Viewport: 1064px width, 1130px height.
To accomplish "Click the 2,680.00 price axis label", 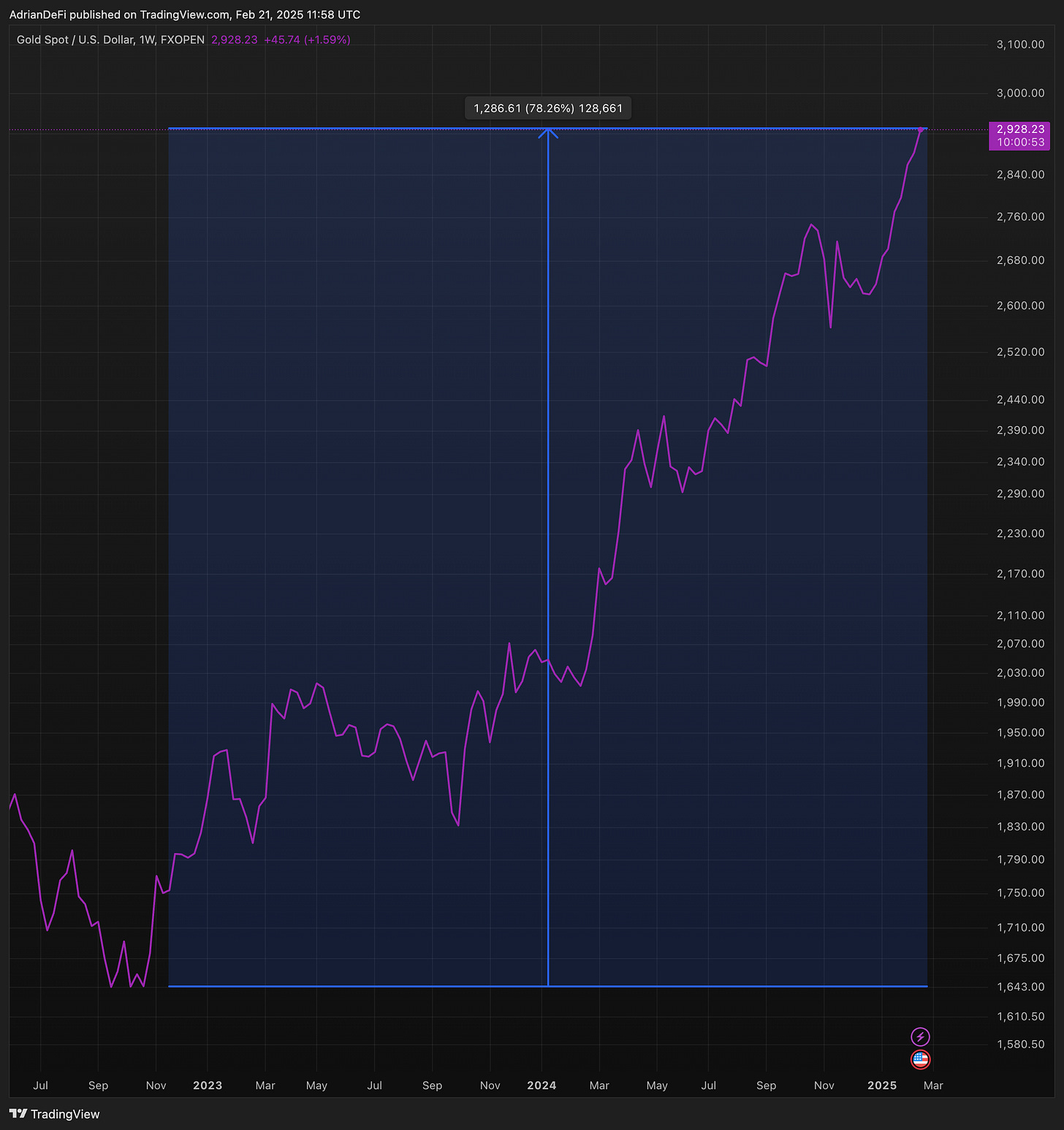I will click(1020, 260).
